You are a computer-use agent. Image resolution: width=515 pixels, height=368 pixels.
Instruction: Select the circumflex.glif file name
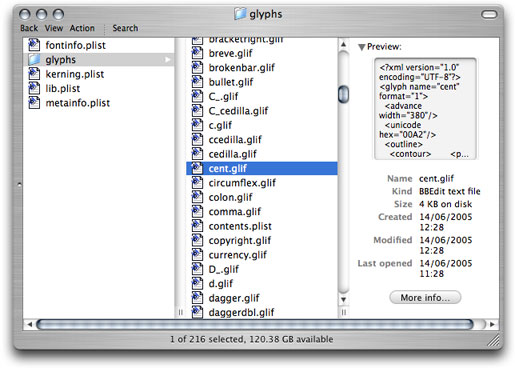[242, 183]
